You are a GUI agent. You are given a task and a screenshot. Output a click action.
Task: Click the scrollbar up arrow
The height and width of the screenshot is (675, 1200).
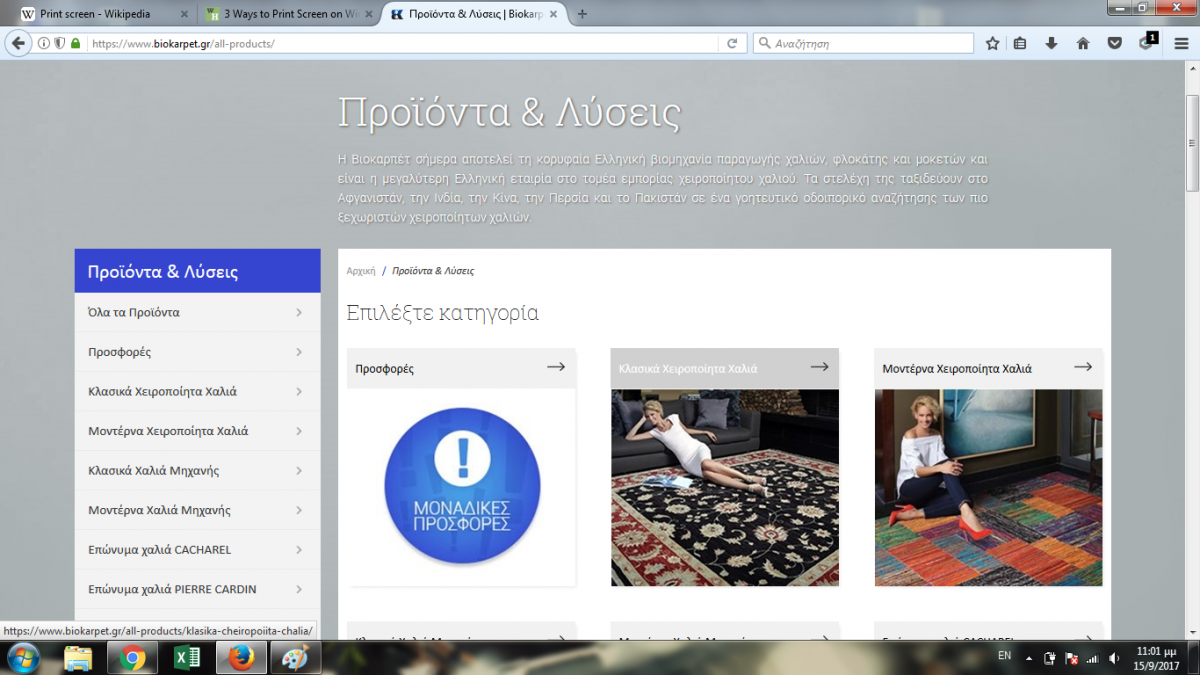coord(1192,67)
